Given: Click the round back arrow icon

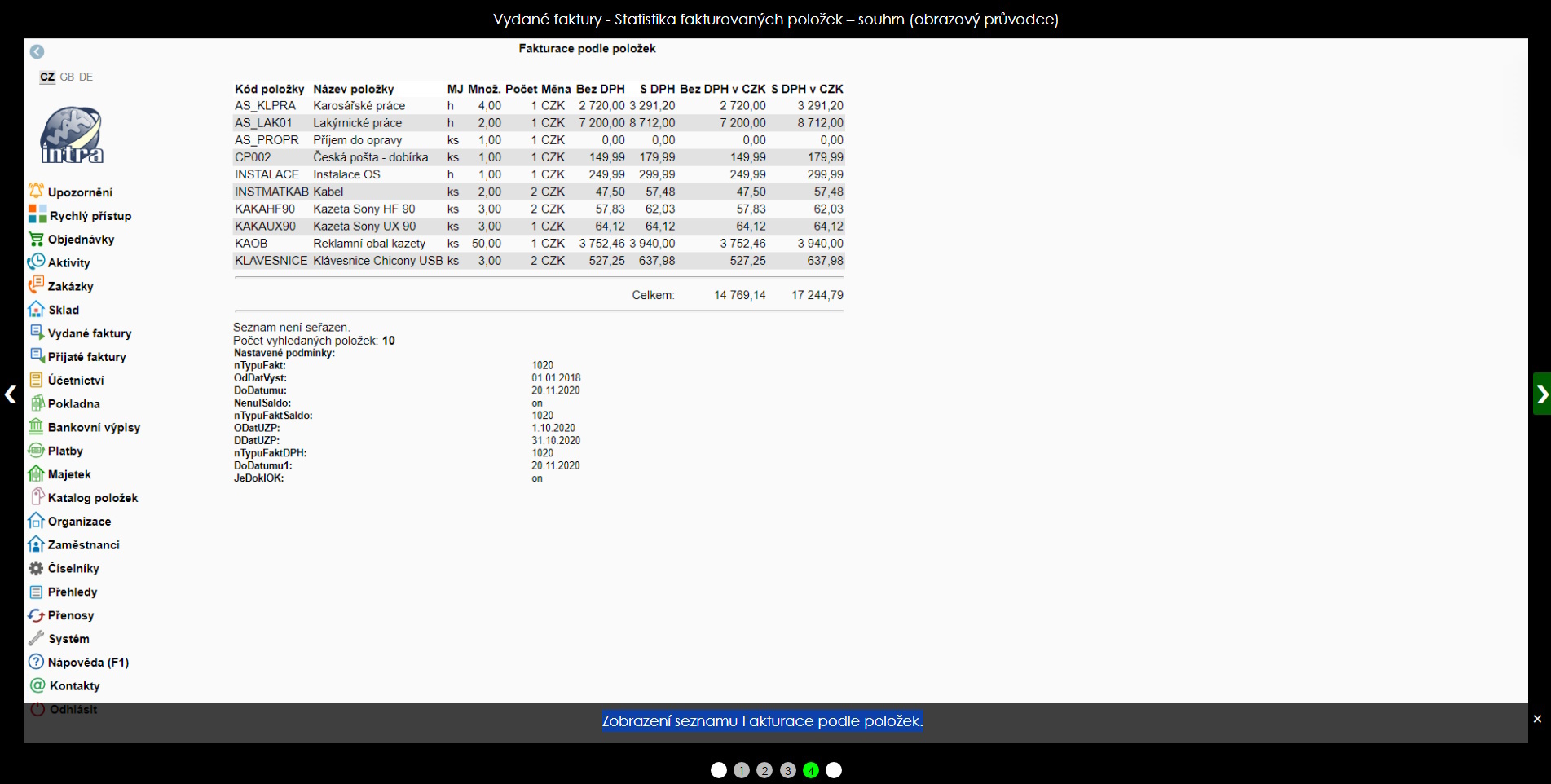Looking at the screenshot, I should (37, 51).
